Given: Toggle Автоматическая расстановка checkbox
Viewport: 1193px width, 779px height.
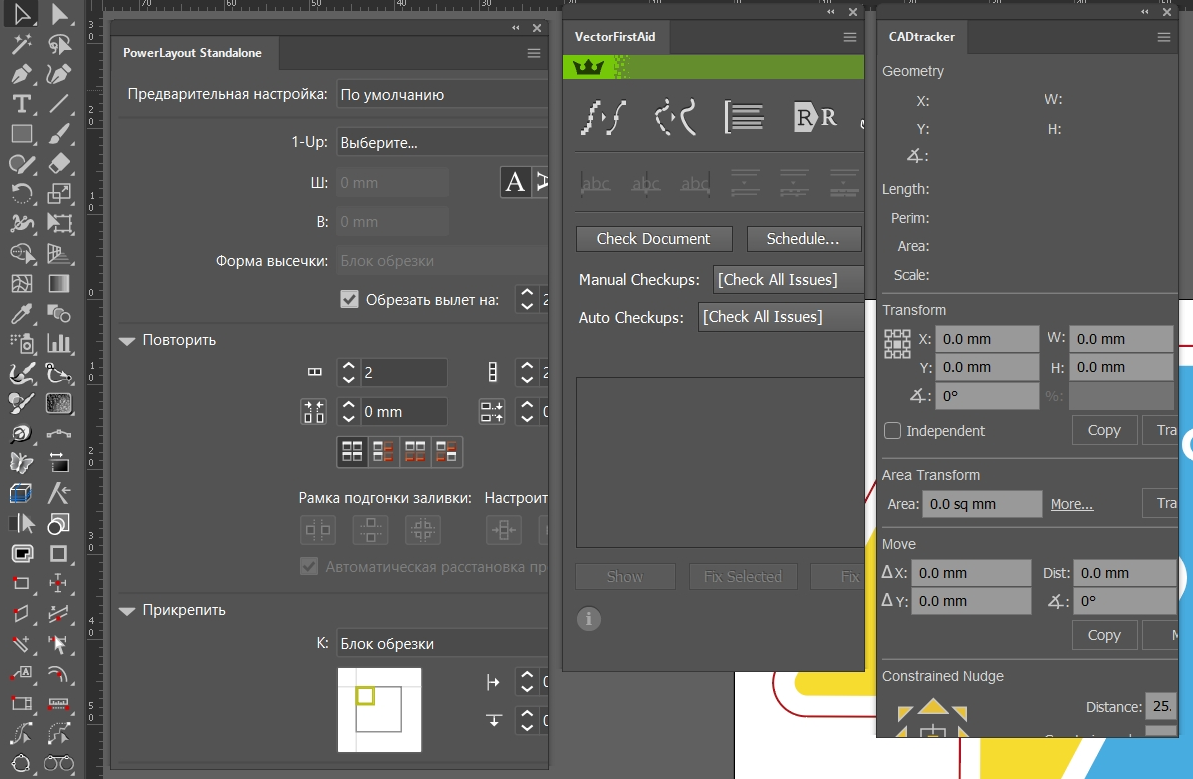Looking at the screenshot, I should [x=308, y=567].
